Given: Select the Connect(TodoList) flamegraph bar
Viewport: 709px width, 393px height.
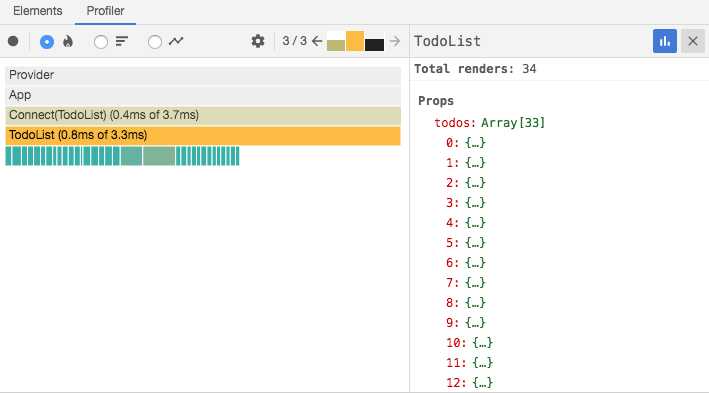Looking at the screenshot, I should click(x=203, y=115).
